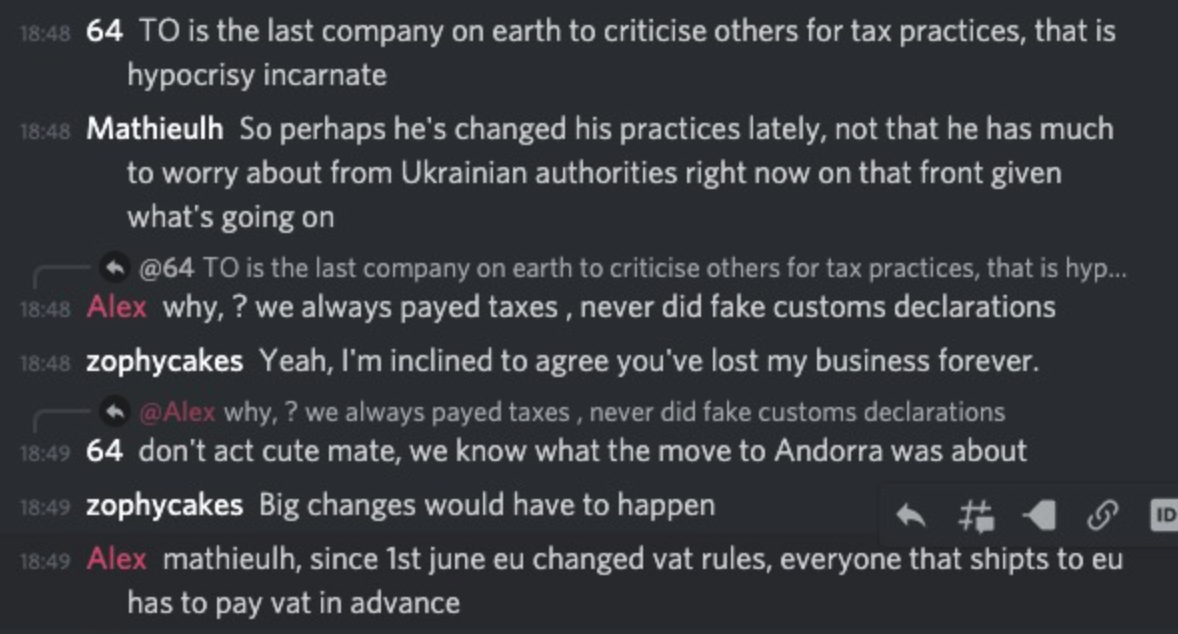Jump to the quoted text following the @Alex mention

click(612, 412)
